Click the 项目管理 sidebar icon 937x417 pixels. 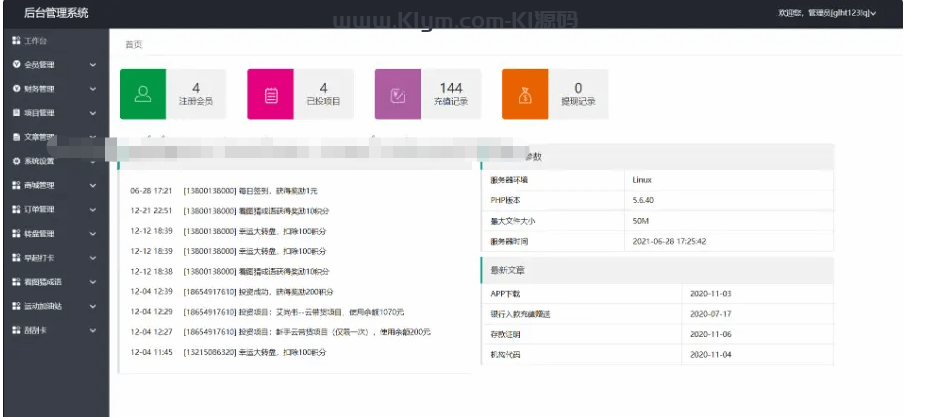(x=16, y=113)
